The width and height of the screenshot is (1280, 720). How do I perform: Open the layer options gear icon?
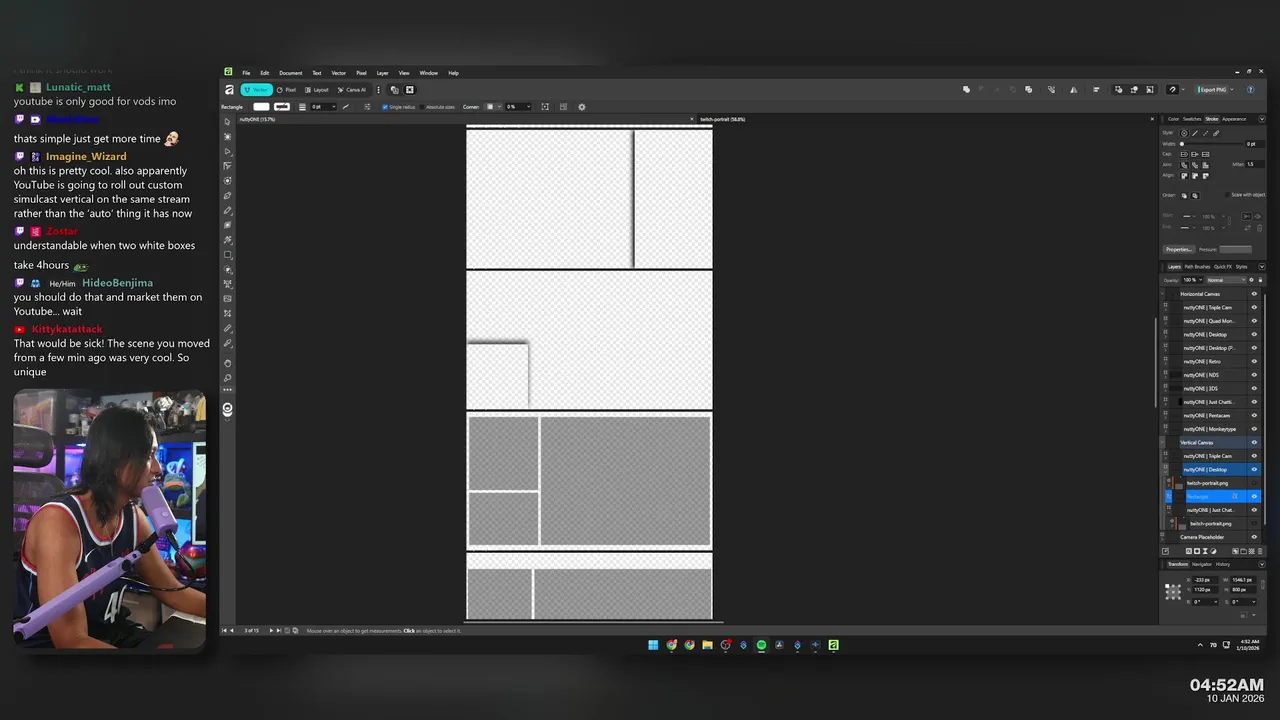[1251, 280]
